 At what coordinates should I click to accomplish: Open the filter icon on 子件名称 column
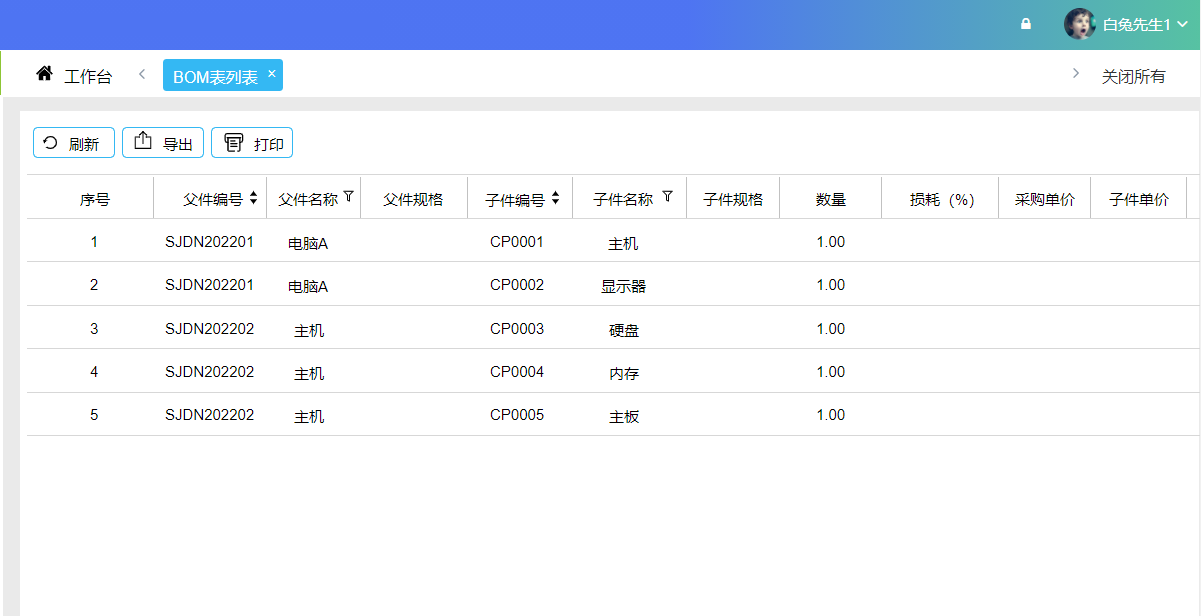(x=665, y=197)
